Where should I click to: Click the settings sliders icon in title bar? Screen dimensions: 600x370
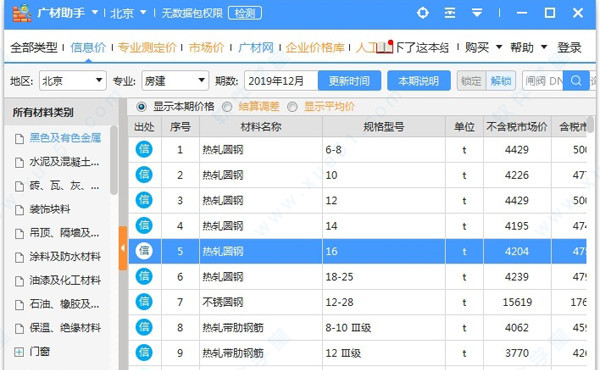(x=450, y=13)
